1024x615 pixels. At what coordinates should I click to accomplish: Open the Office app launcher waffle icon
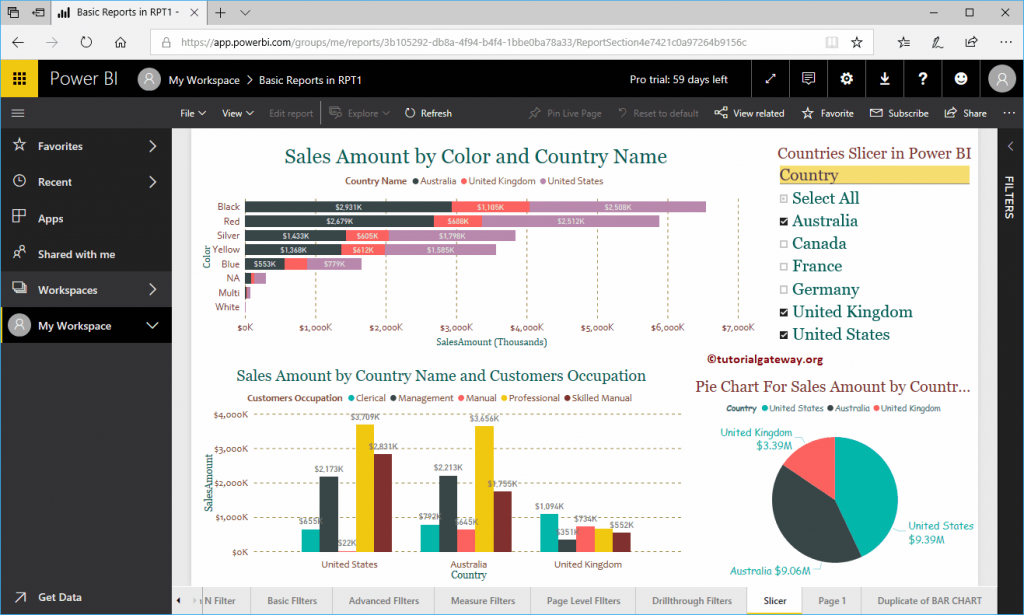tap(20, 79)
